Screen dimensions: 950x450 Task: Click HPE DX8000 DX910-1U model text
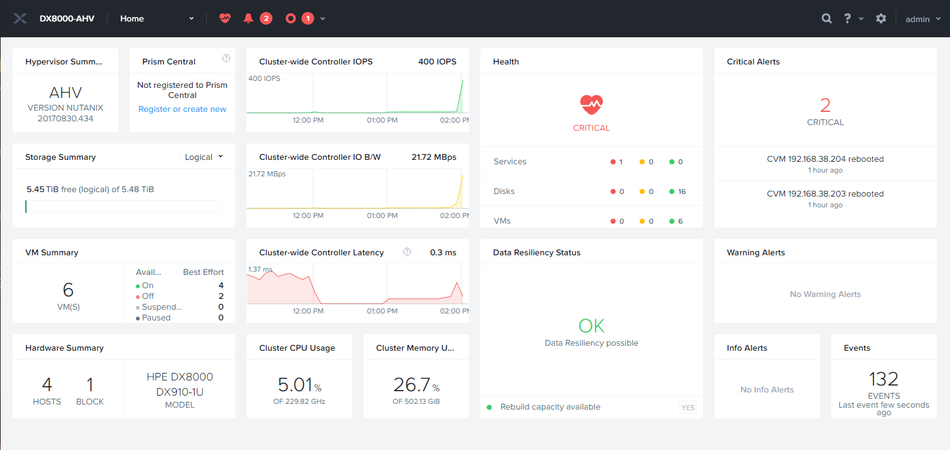(x=180, y=384)
